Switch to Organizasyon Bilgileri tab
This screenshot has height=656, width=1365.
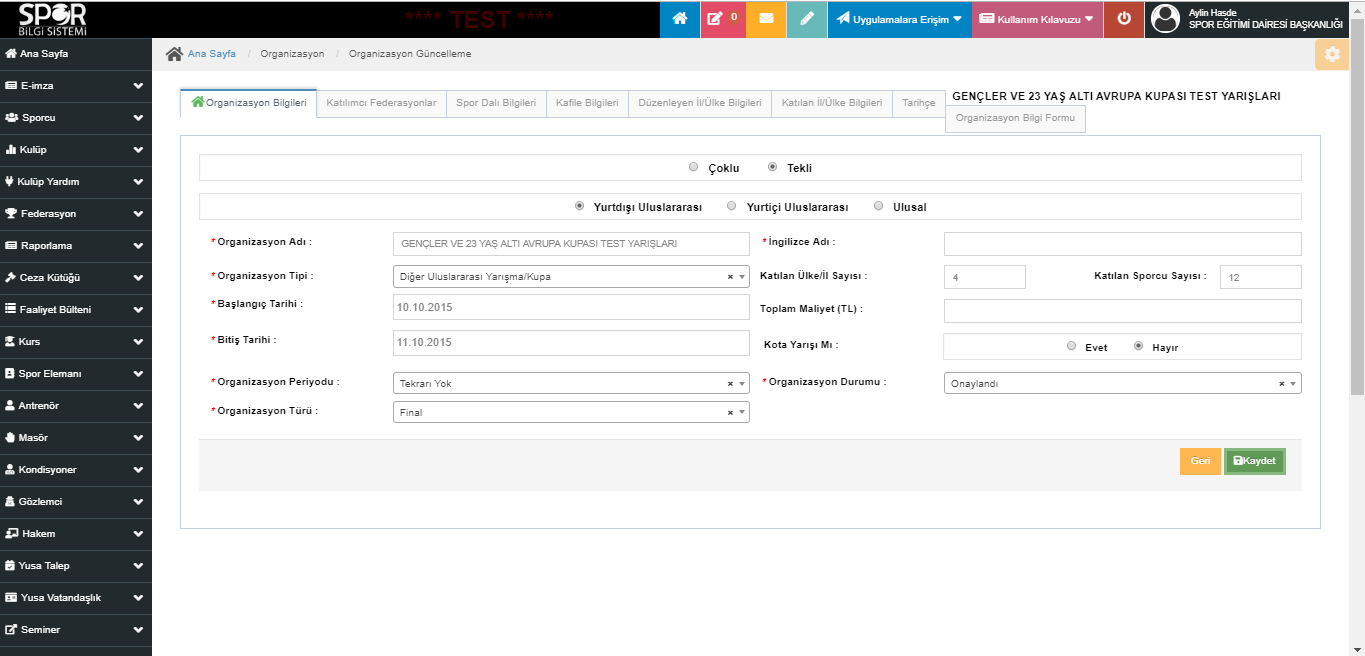tap(248, 103)
